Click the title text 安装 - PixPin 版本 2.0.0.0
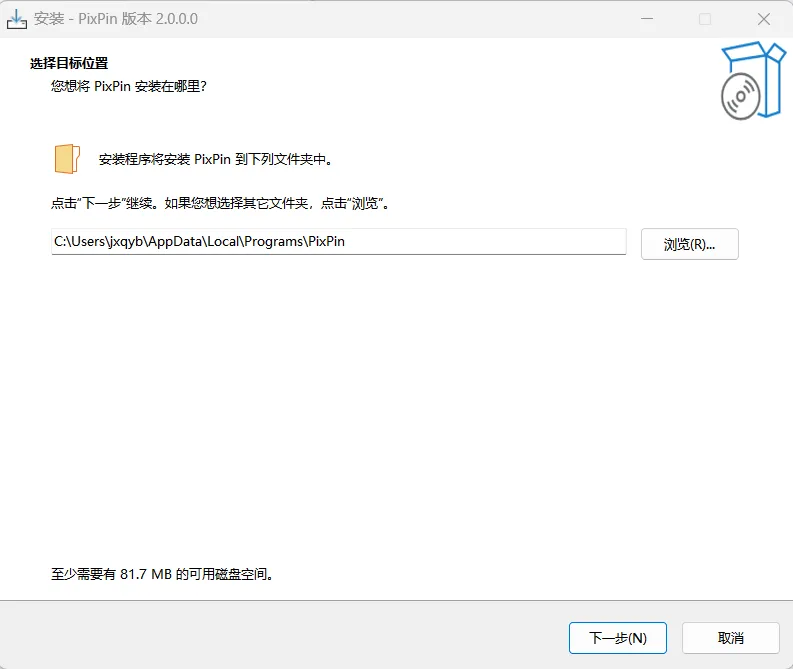 [x=116, y=19]
